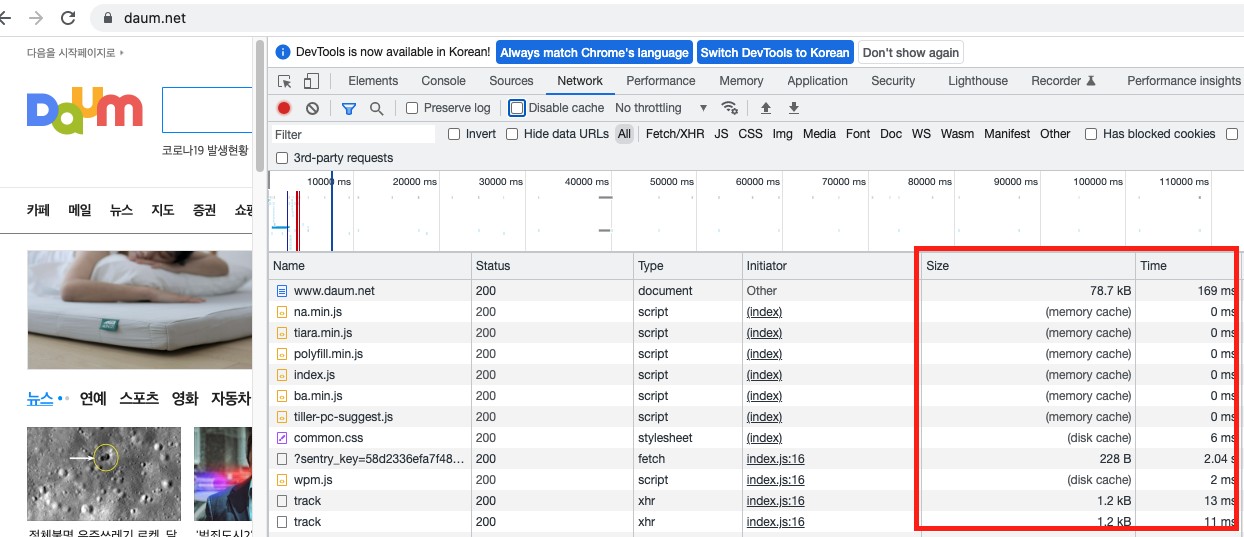1244x537 pixels.
Task: Enable 3rd-party requests checkbox
Action: 282,158
